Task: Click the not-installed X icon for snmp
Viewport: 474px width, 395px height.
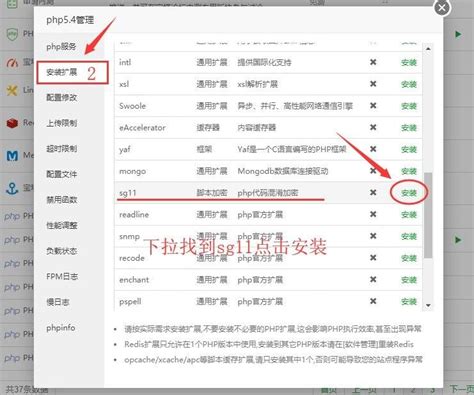Action: pos(373,236)
